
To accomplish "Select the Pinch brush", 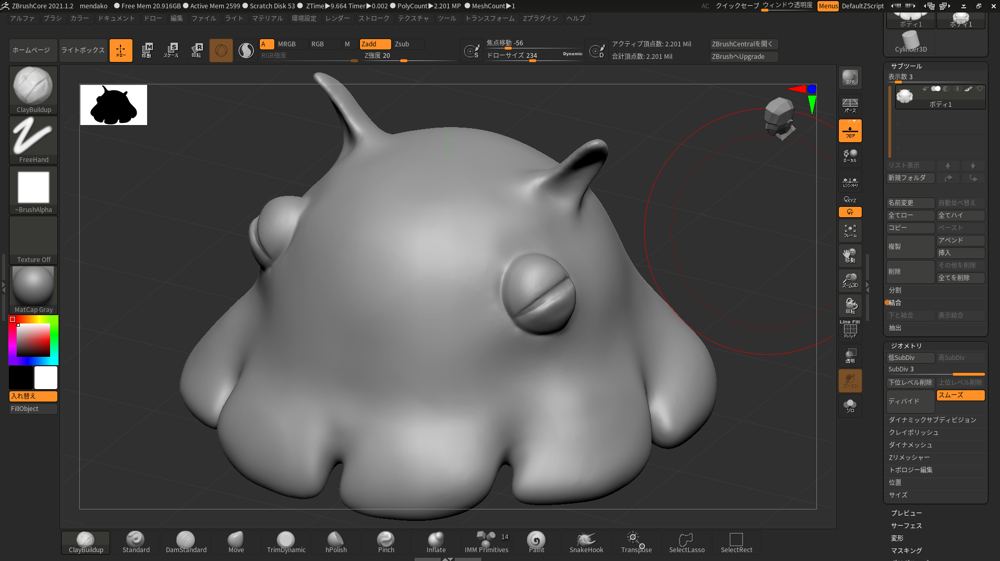I will tap(386, 542).
